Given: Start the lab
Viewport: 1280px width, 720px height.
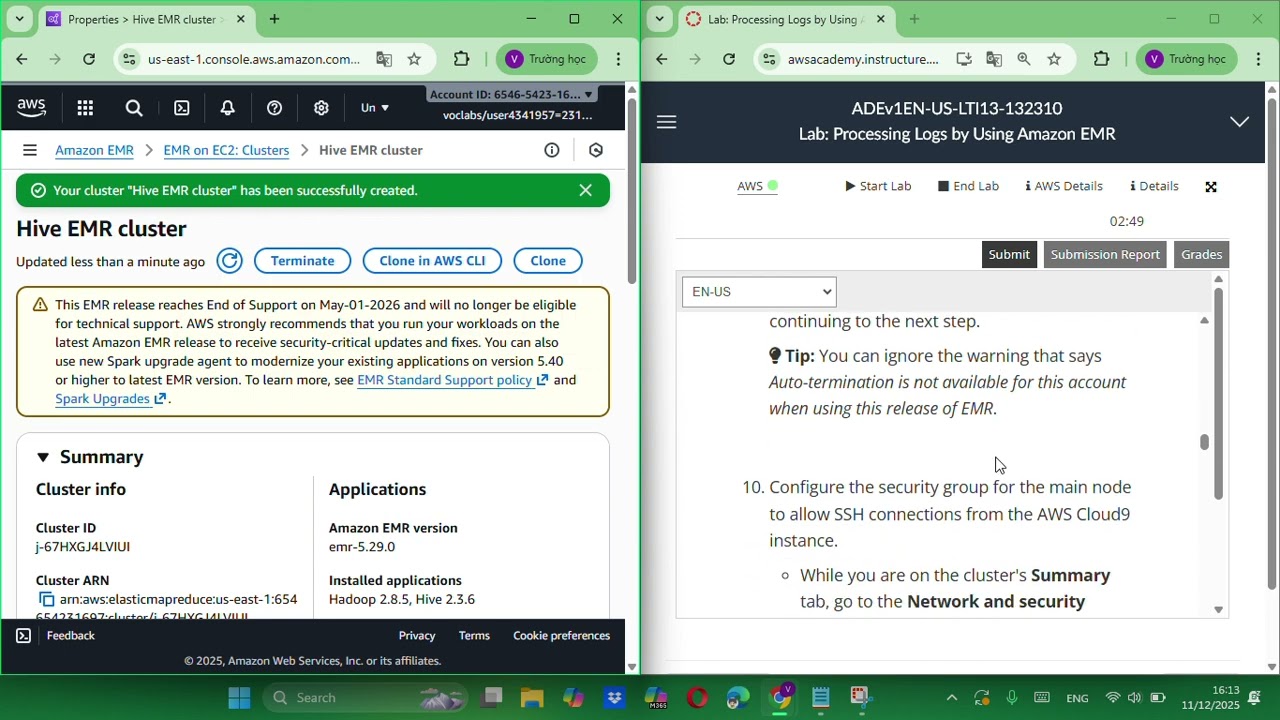Looking at the screenshot, I should [879, 186].
